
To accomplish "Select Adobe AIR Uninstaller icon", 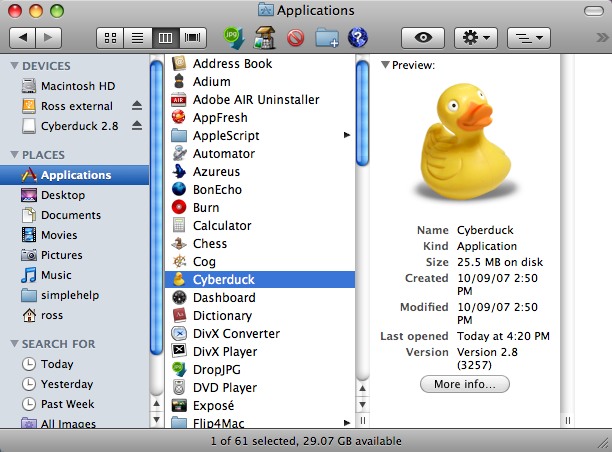I will [179, 99].
